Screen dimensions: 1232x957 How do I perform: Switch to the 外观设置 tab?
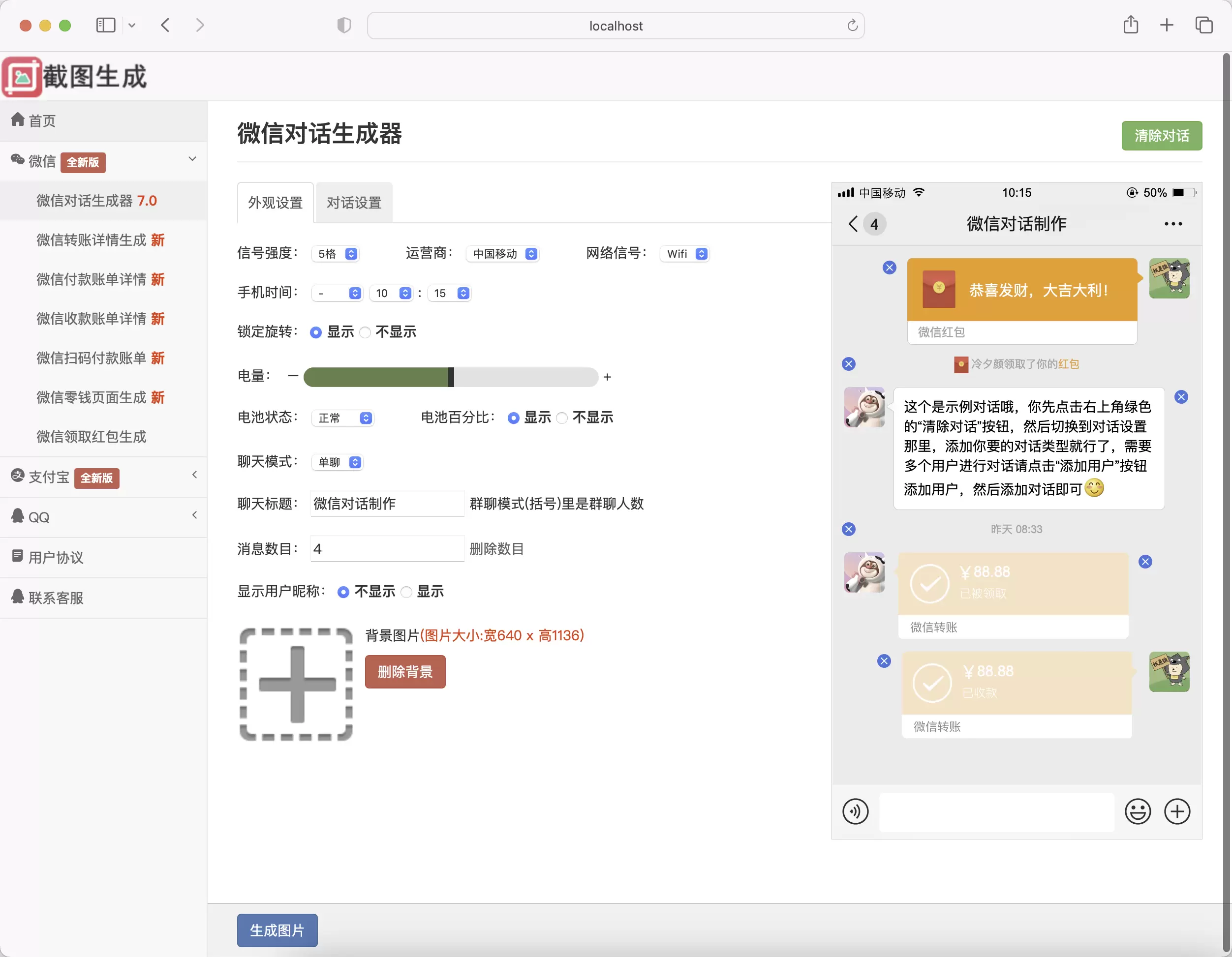point(276,203)
